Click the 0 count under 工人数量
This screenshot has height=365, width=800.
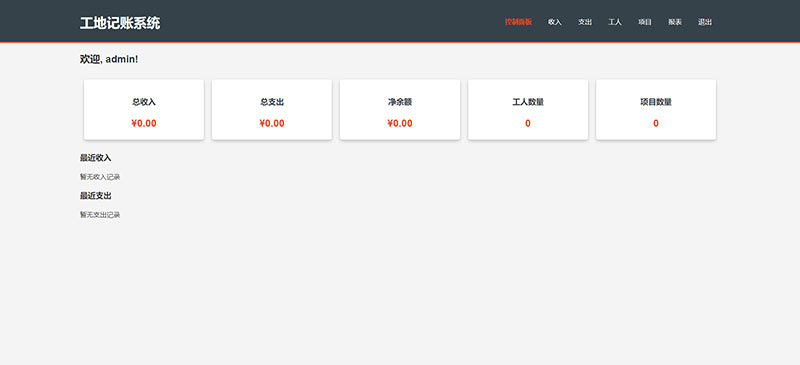click(528, 124)
